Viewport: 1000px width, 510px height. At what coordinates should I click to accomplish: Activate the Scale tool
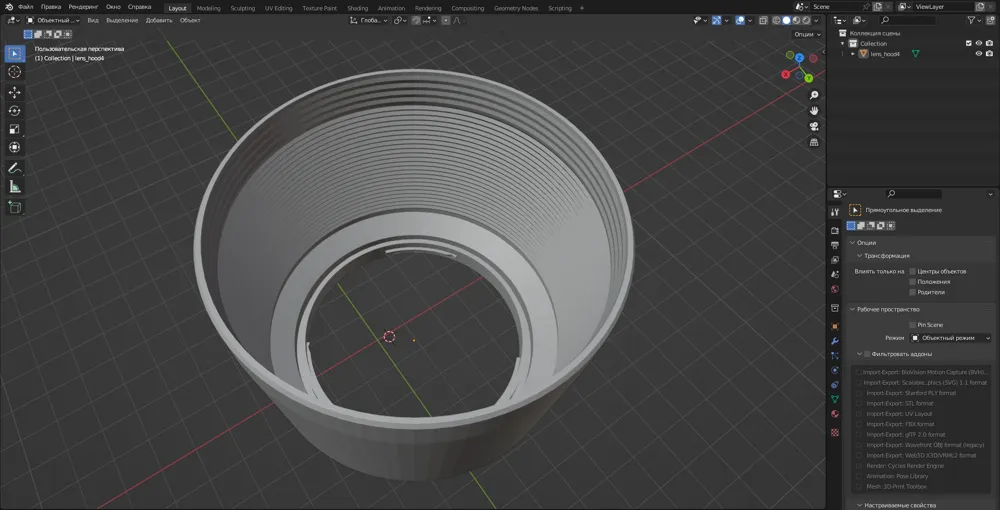15,129
